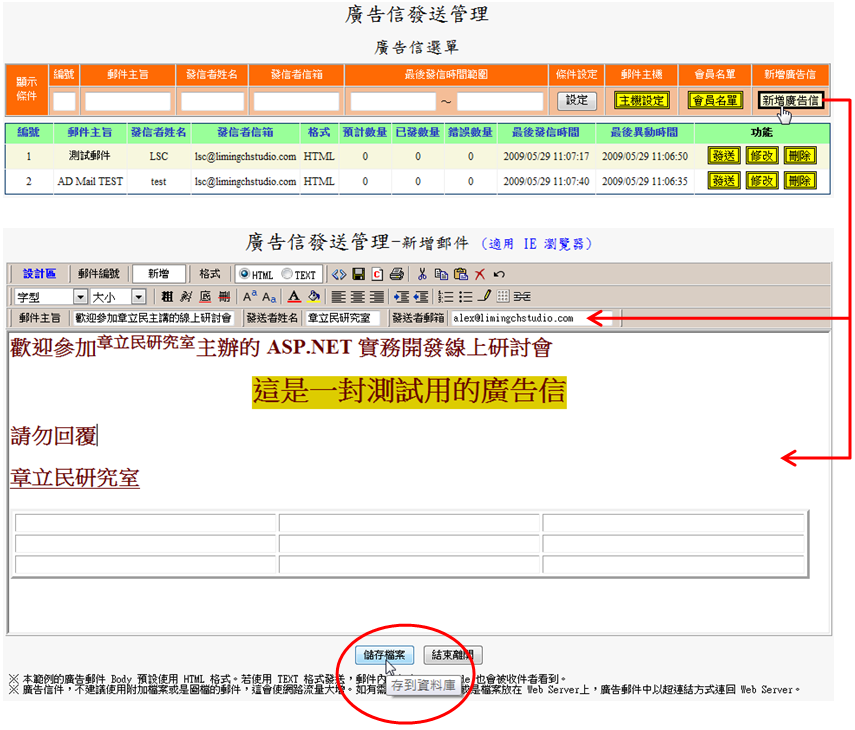Click the 郵件主旨 subject field in the editor

tap(153, 318)
